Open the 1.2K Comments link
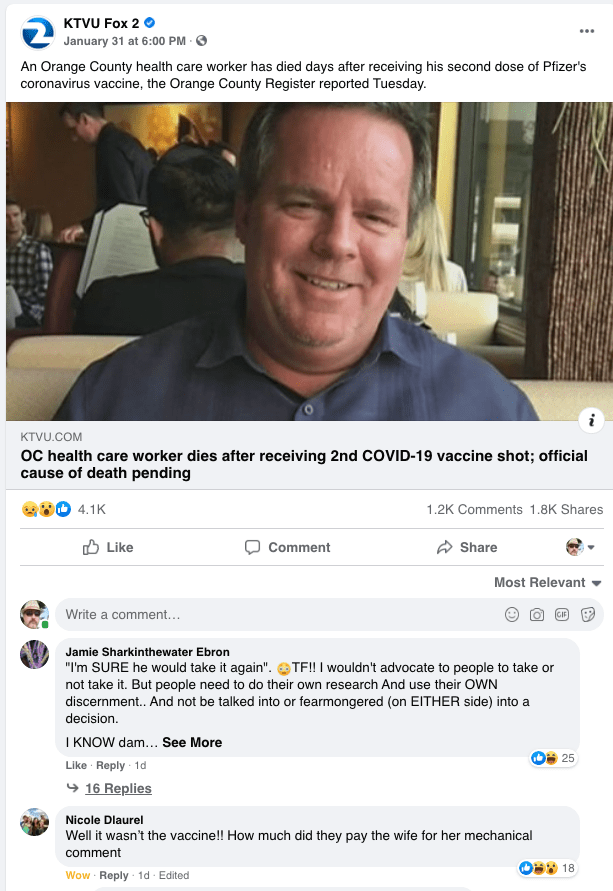Viewport: 613px width, 891px height. click(474, 509)
